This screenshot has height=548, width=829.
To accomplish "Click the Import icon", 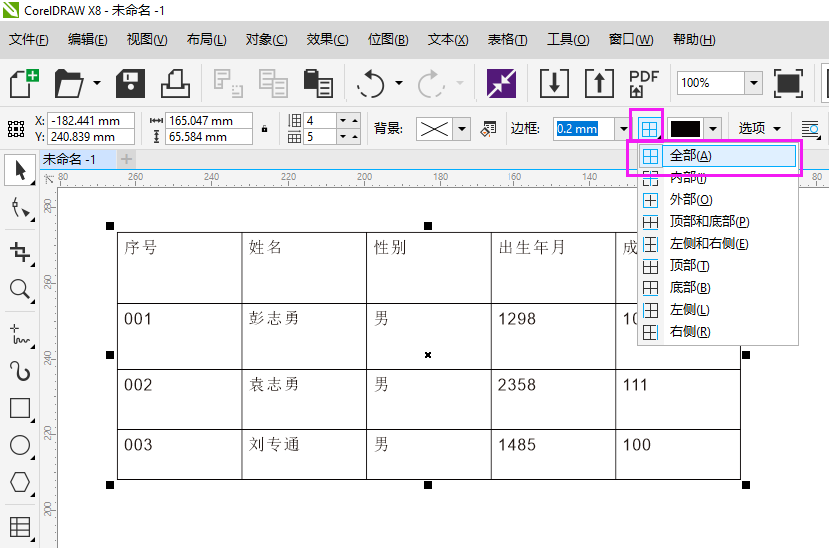I will click(554, 83).
